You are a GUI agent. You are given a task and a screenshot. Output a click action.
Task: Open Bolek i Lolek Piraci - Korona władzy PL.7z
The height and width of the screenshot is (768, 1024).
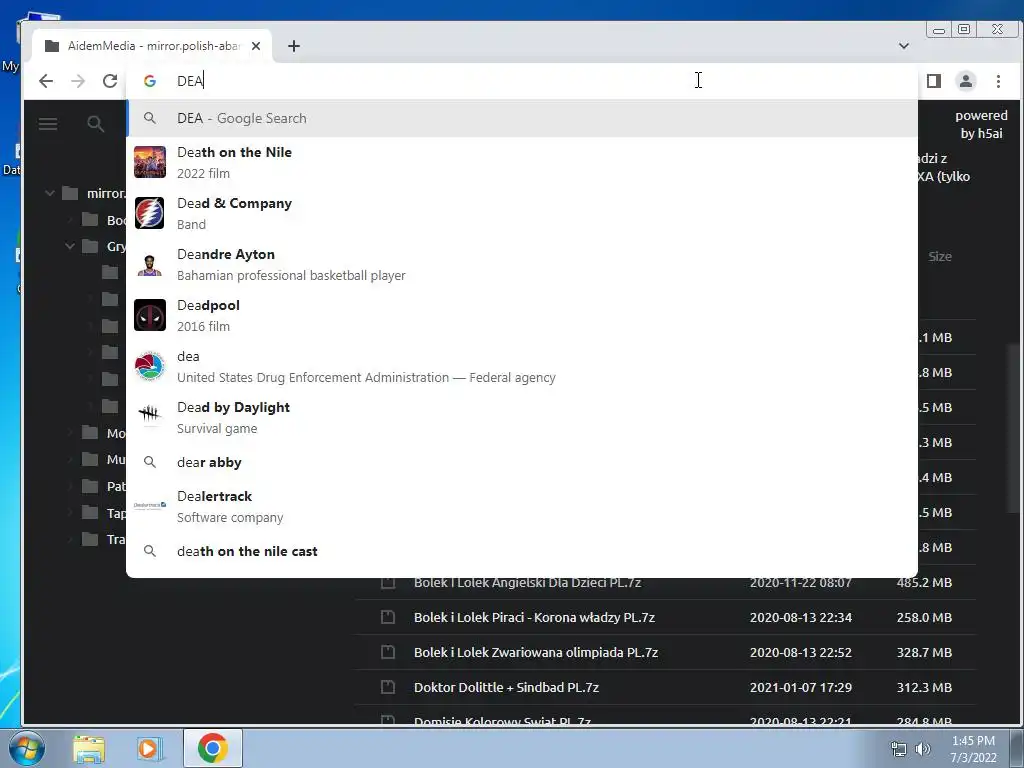534,617
